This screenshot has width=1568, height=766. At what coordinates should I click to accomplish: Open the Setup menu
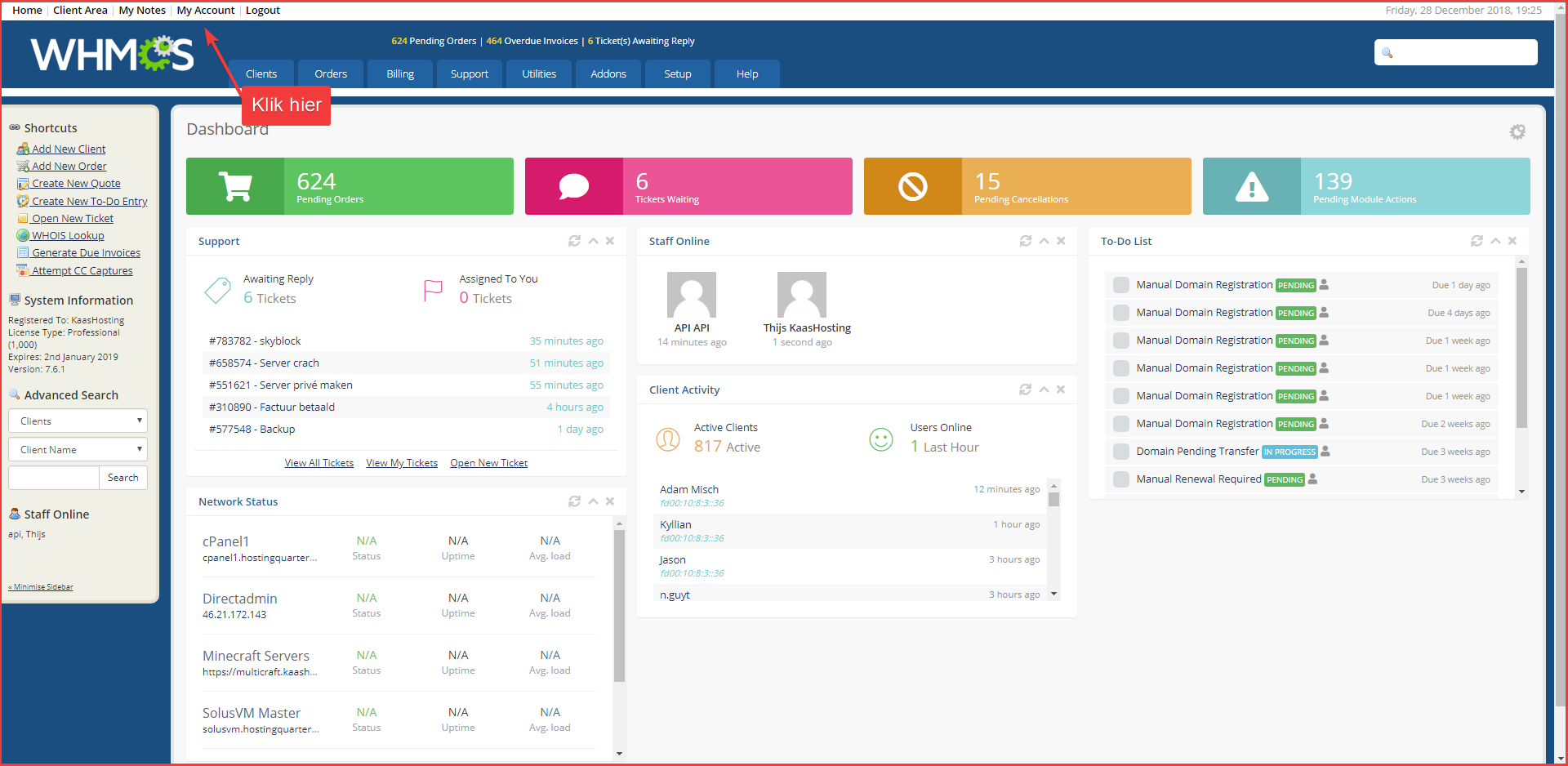677,73
